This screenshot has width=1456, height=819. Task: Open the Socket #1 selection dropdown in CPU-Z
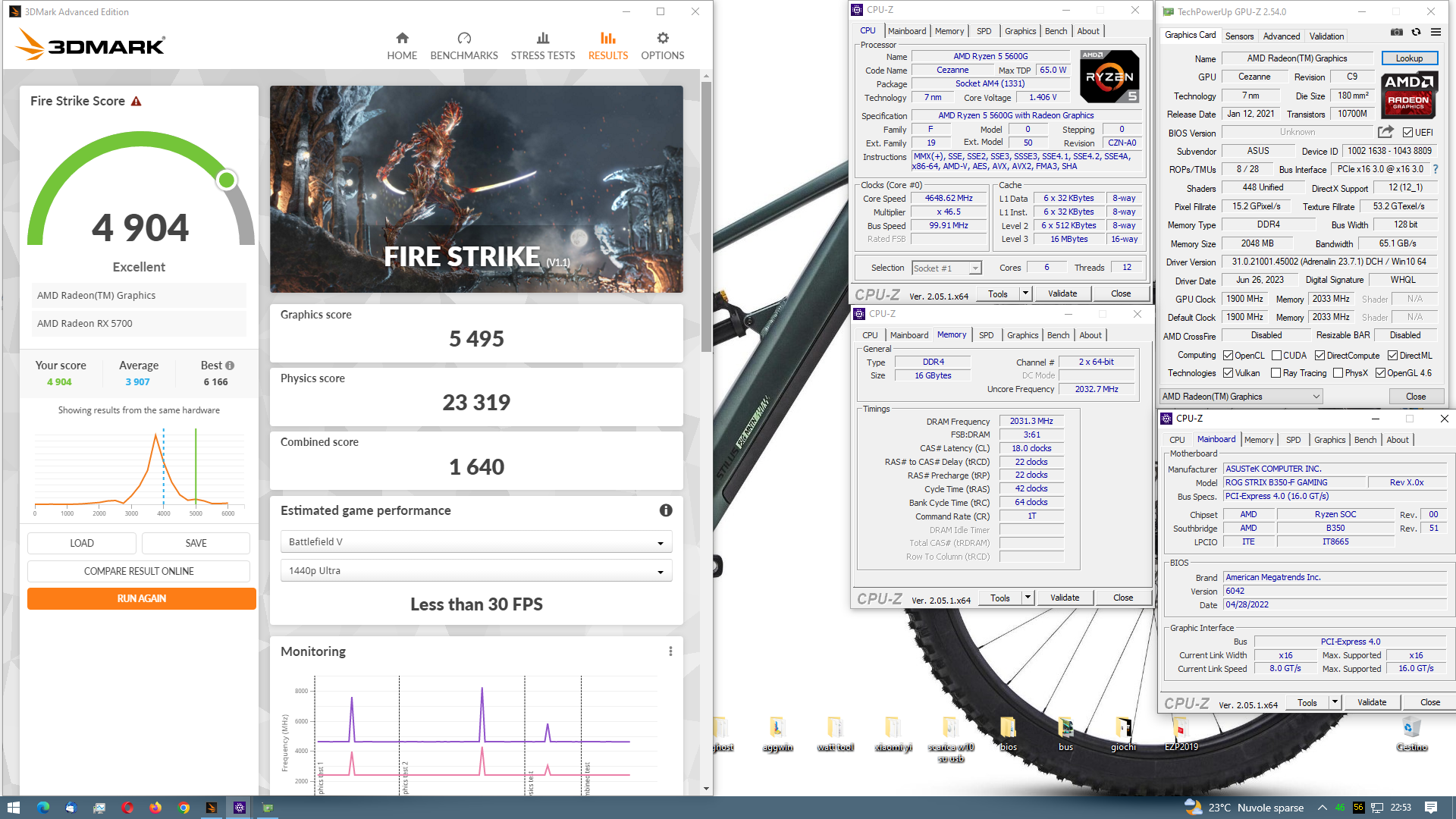click(946, 268)
